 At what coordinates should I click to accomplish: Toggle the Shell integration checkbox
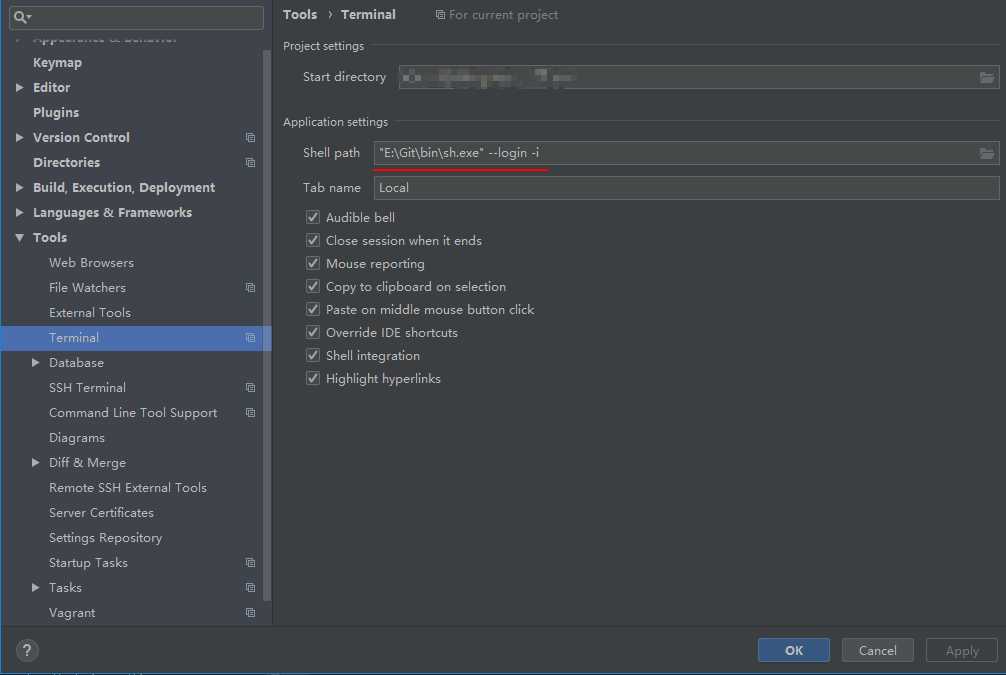pyautogui.click(x=312, y=355)
